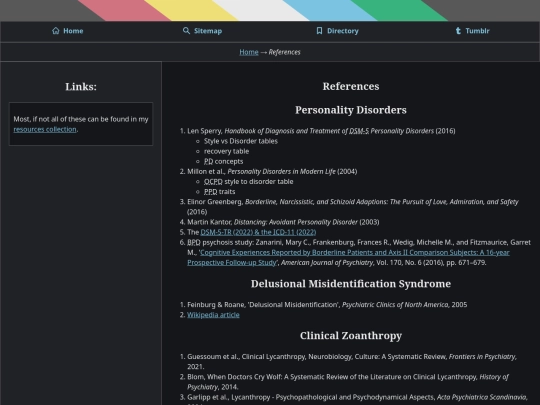Follow the Home breadcrumb link

pyautogui.click(x=249, y=52)
